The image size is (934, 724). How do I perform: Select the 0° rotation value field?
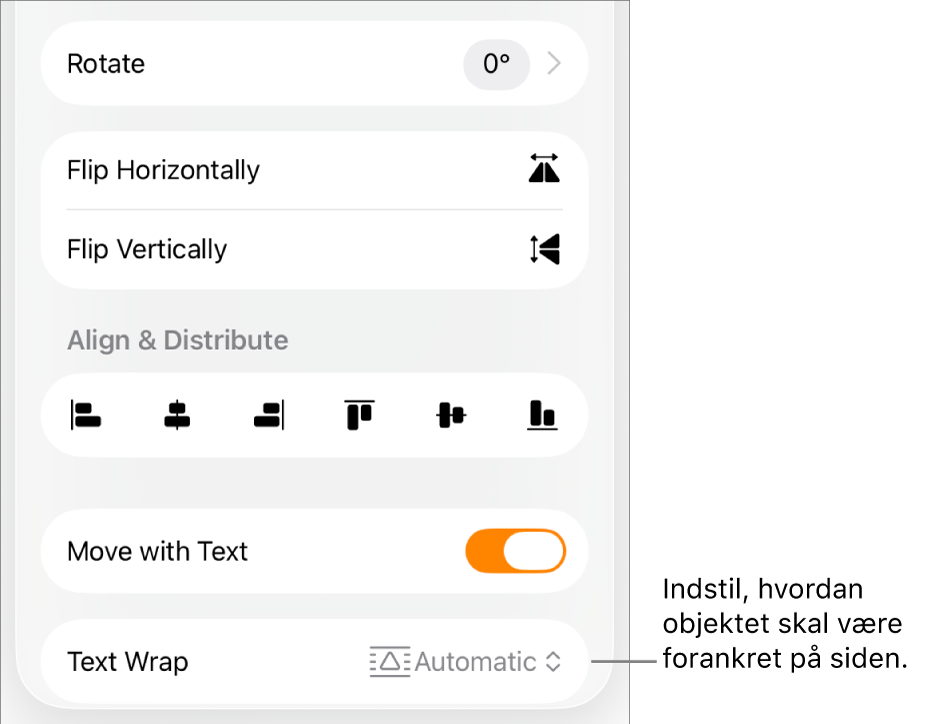click(496, 64)
